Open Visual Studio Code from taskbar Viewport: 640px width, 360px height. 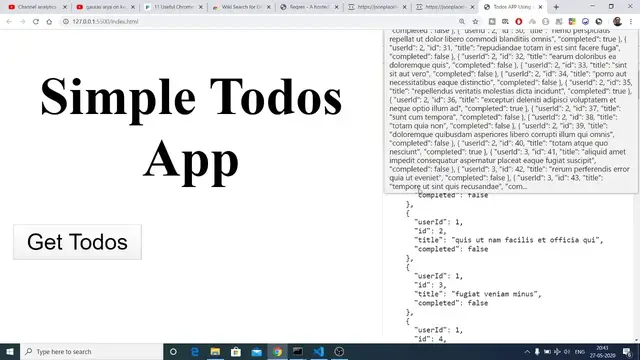click(x=318, y=351)
